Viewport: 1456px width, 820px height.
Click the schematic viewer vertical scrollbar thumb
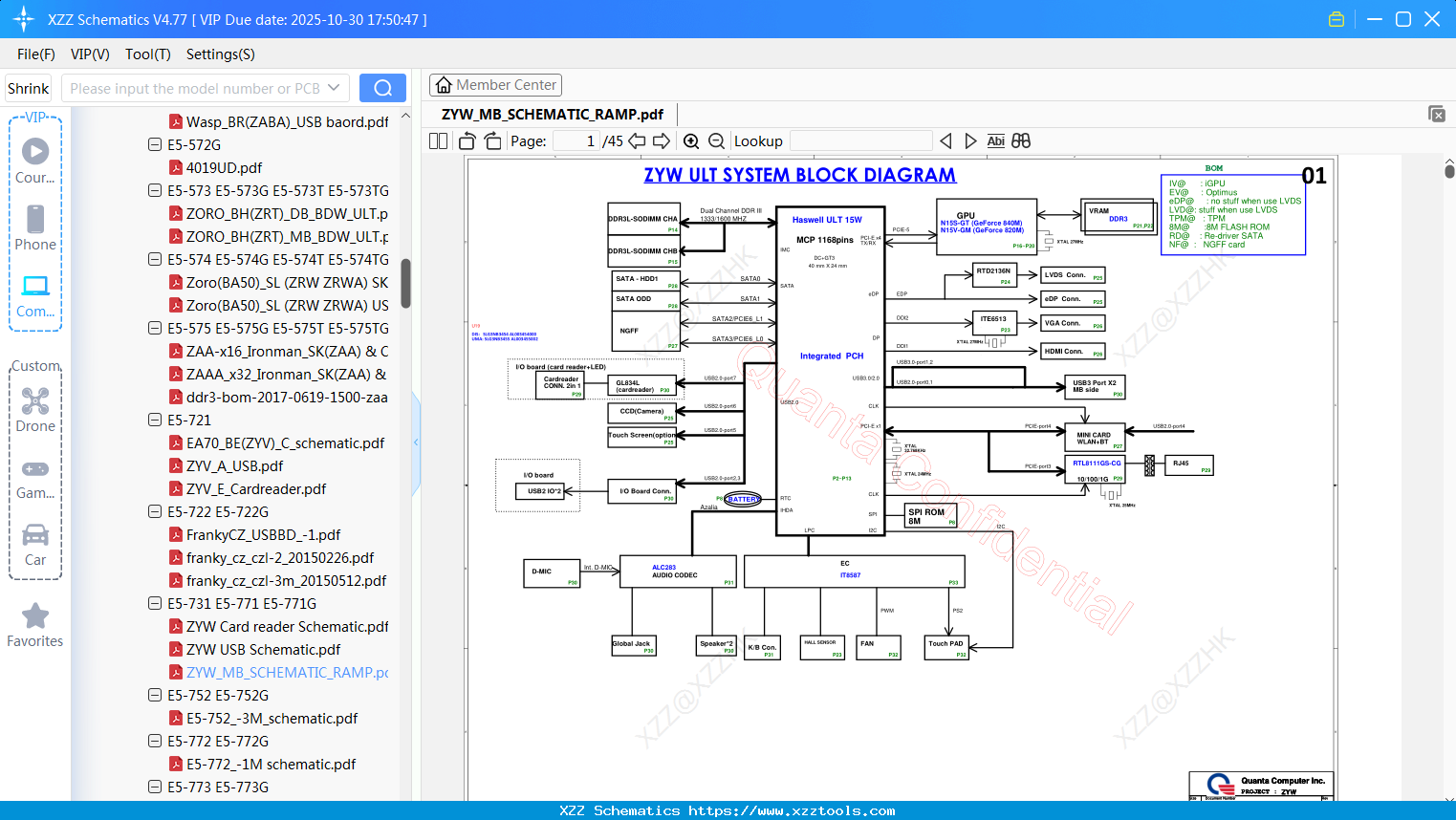pos(1449,171)
